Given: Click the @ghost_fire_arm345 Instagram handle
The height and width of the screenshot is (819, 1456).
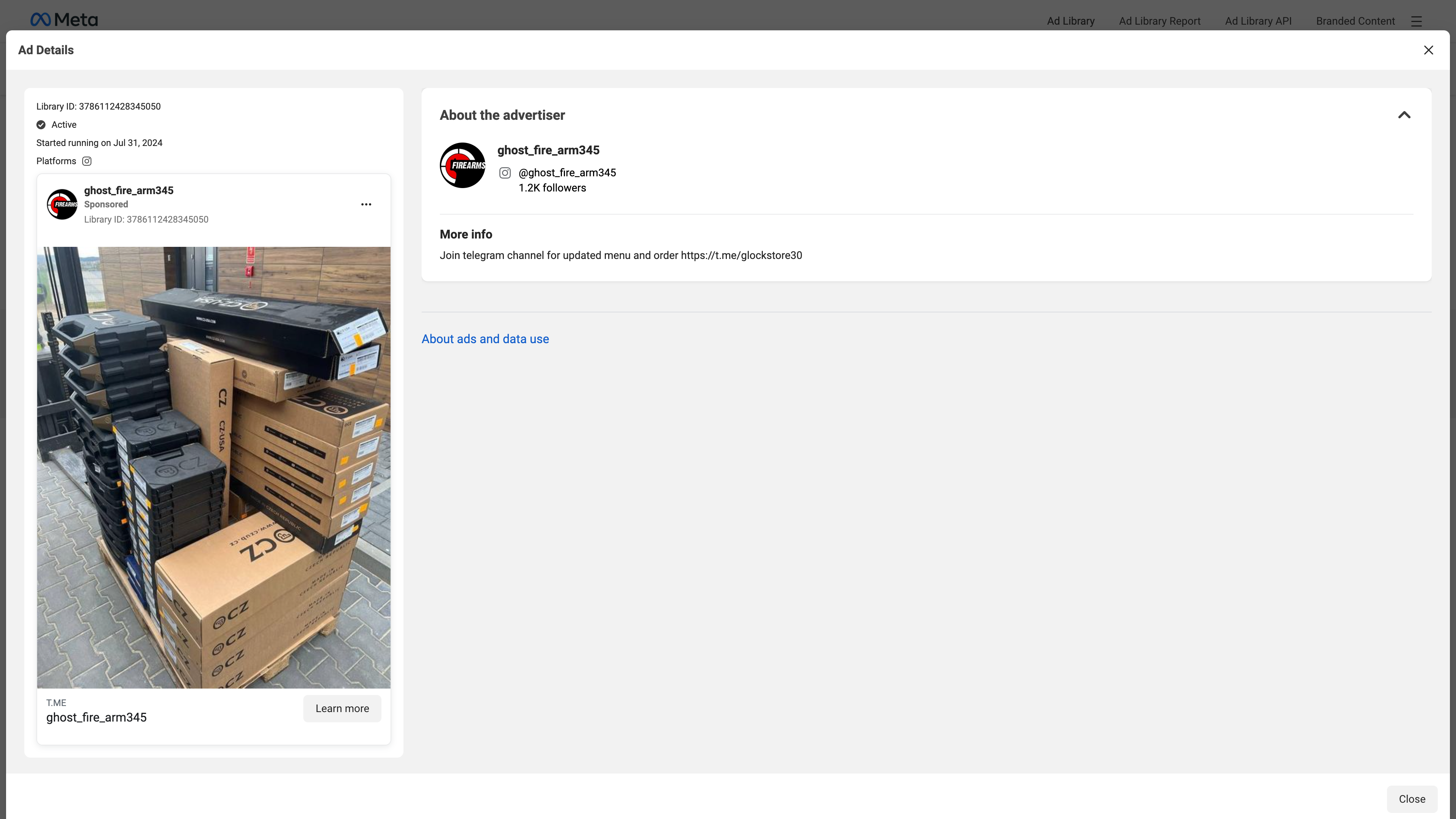Looking at the screenshot, I should coord(567,173).
